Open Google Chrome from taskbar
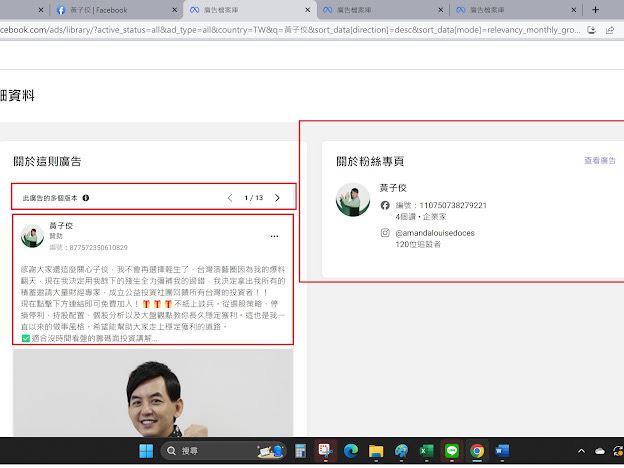 tap(476, 451)
